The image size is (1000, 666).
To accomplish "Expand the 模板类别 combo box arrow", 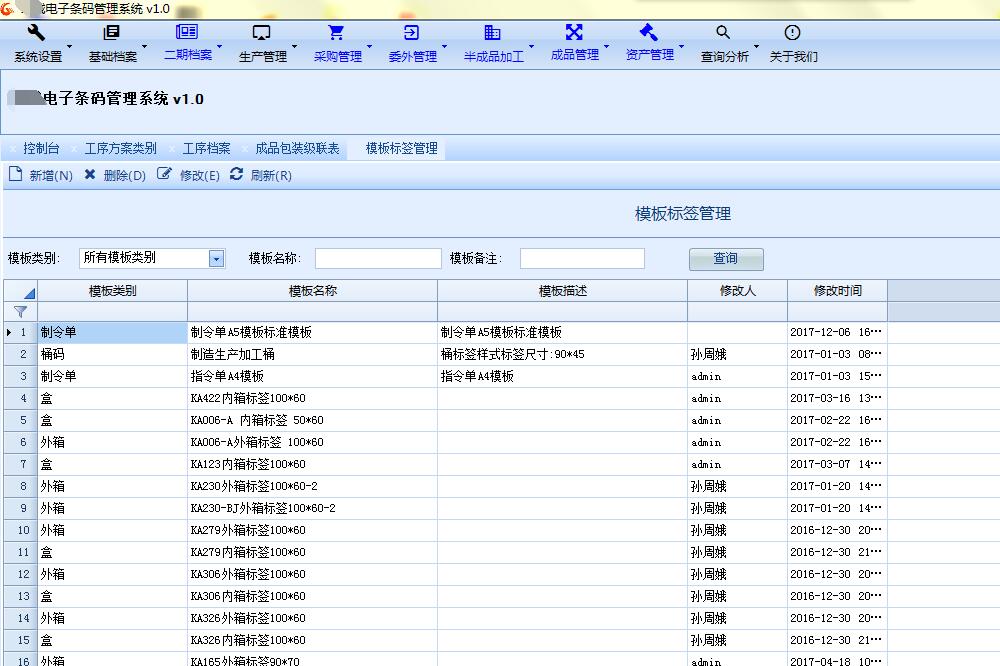I will pos(217,258).
